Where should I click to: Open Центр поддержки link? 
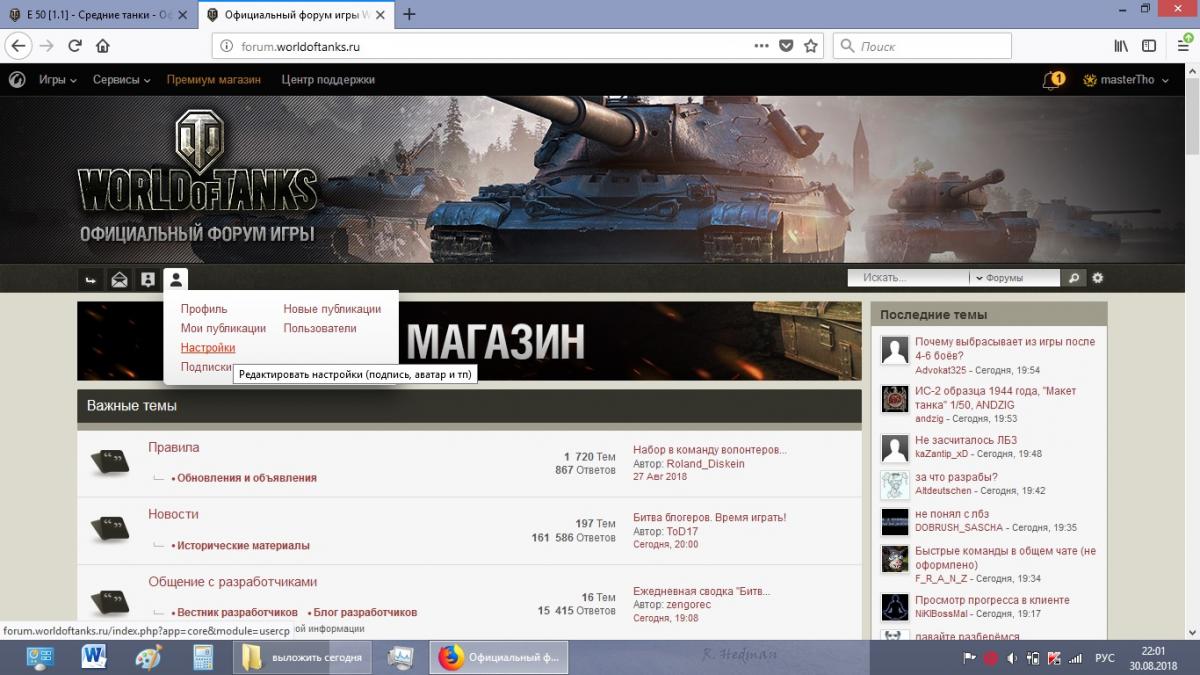pos(328,80)
